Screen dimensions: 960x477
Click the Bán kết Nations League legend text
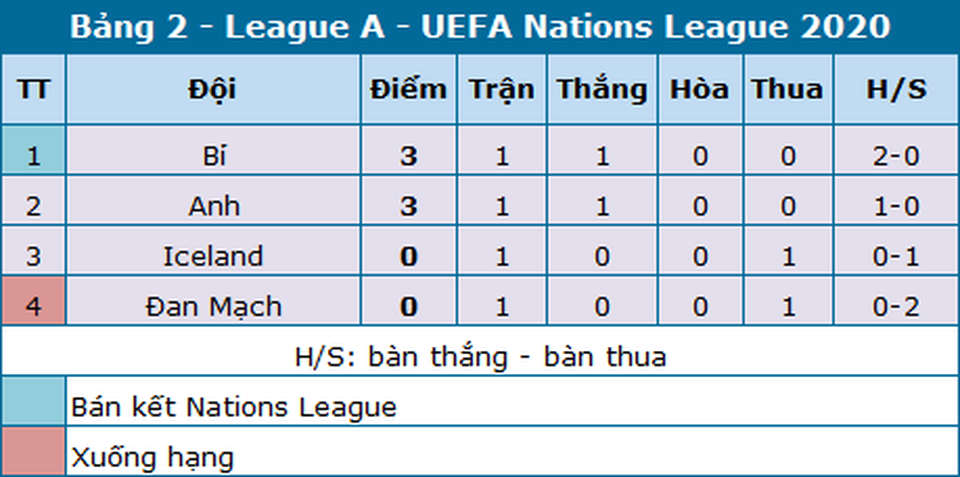coord(234,407)
